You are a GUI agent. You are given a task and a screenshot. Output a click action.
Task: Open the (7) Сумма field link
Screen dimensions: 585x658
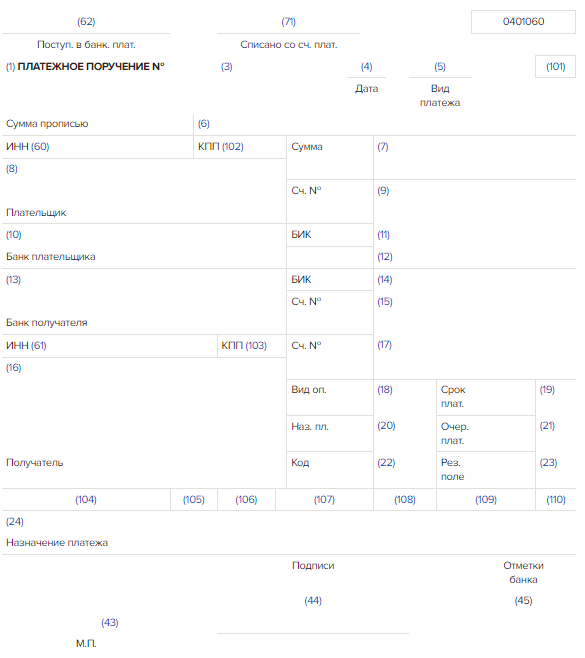pos(383,146)
